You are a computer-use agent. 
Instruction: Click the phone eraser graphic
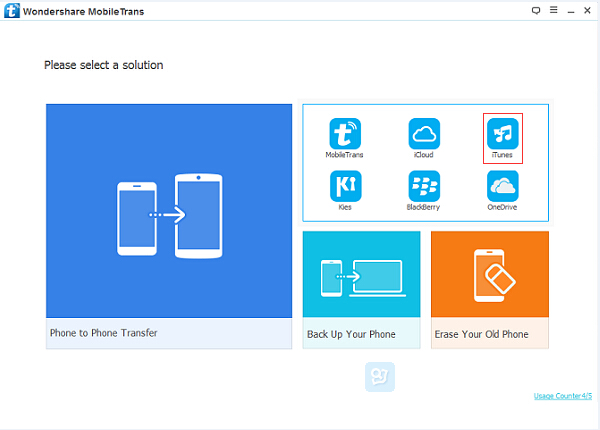coord(494,275)
